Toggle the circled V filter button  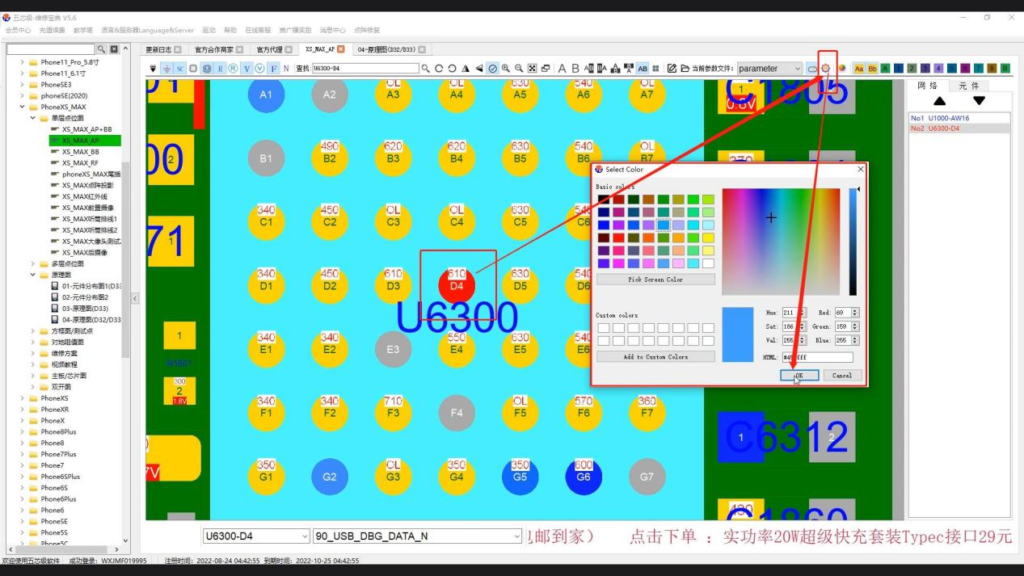coord(260,68)
